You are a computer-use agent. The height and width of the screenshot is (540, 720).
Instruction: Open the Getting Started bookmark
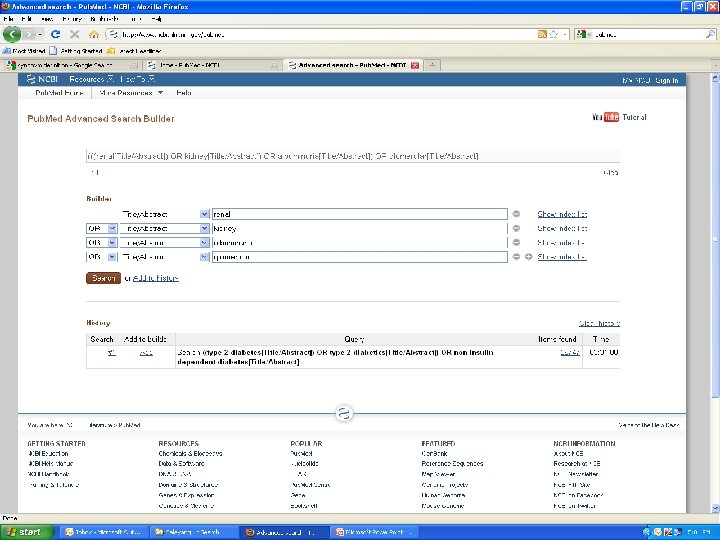(x=76, y=51)
